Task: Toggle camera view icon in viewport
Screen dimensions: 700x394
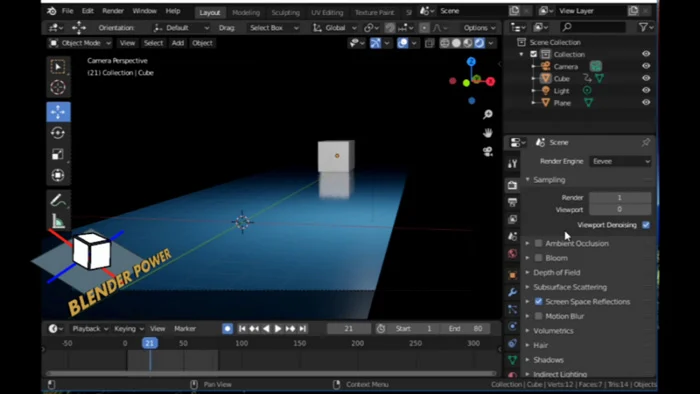Action: [488, 151]
